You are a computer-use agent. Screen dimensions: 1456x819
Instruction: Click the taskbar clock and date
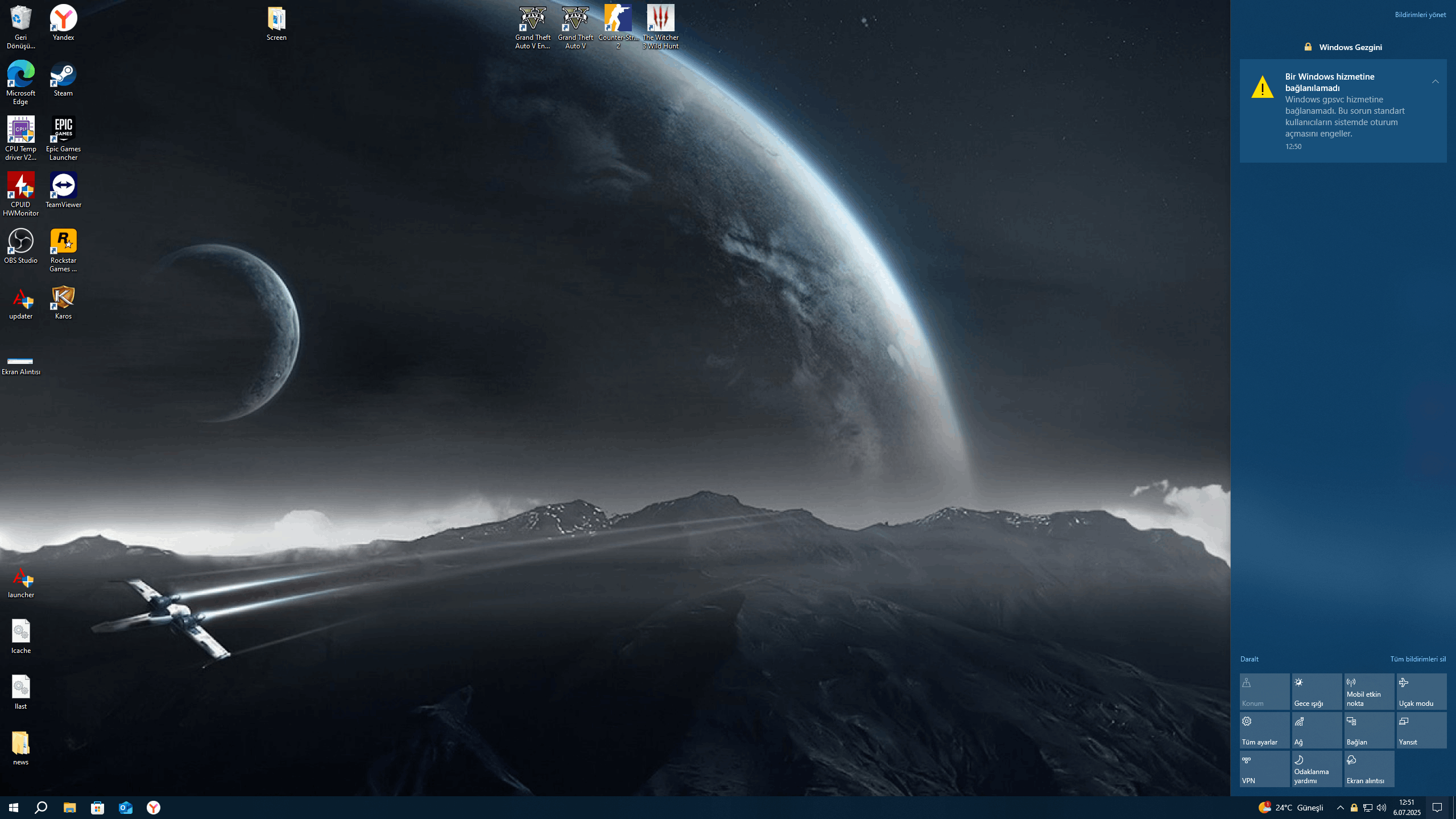tap(1407, 808)
